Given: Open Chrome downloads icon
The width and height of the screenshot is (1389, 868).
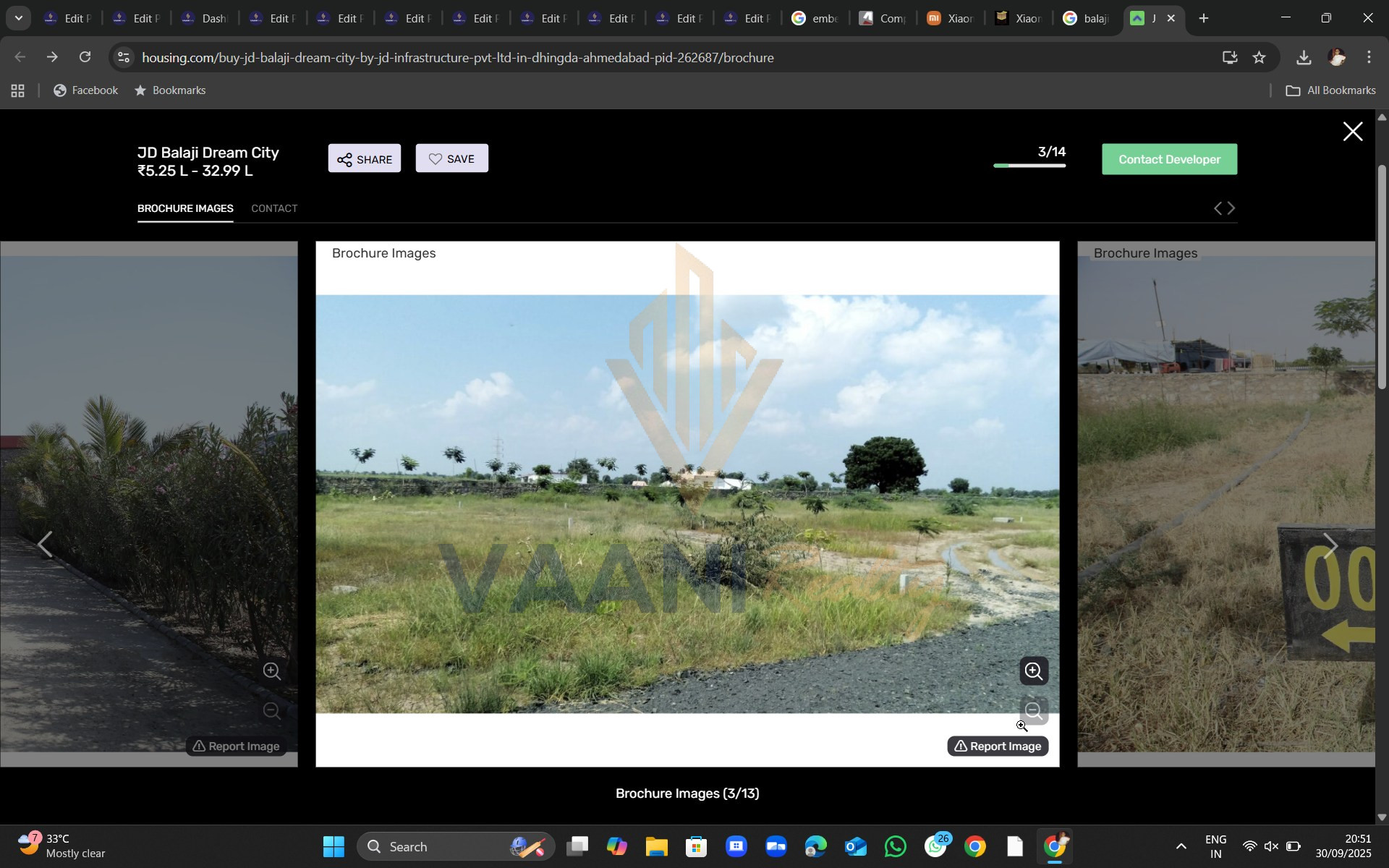Looking at the screenshot, I should 1304,57.
